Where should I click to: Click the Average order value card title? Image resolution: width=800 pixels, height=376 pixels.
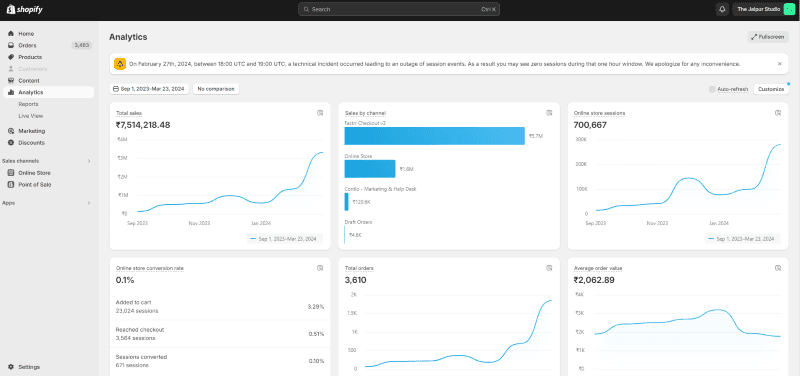[598, 268]
